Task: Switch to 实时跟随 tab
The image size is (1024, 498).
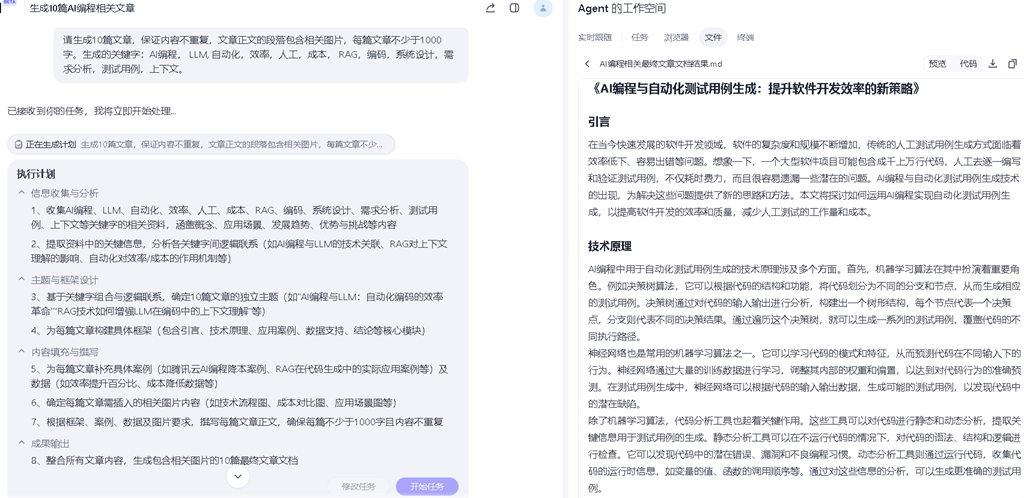Action: point(595,37)
